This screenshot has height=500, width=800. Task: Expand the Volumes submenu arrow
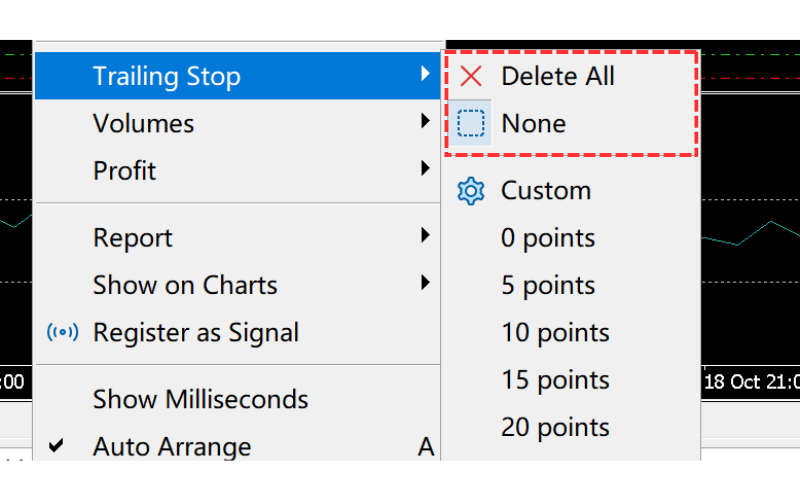pyautogui.click(x=426, y=123)
